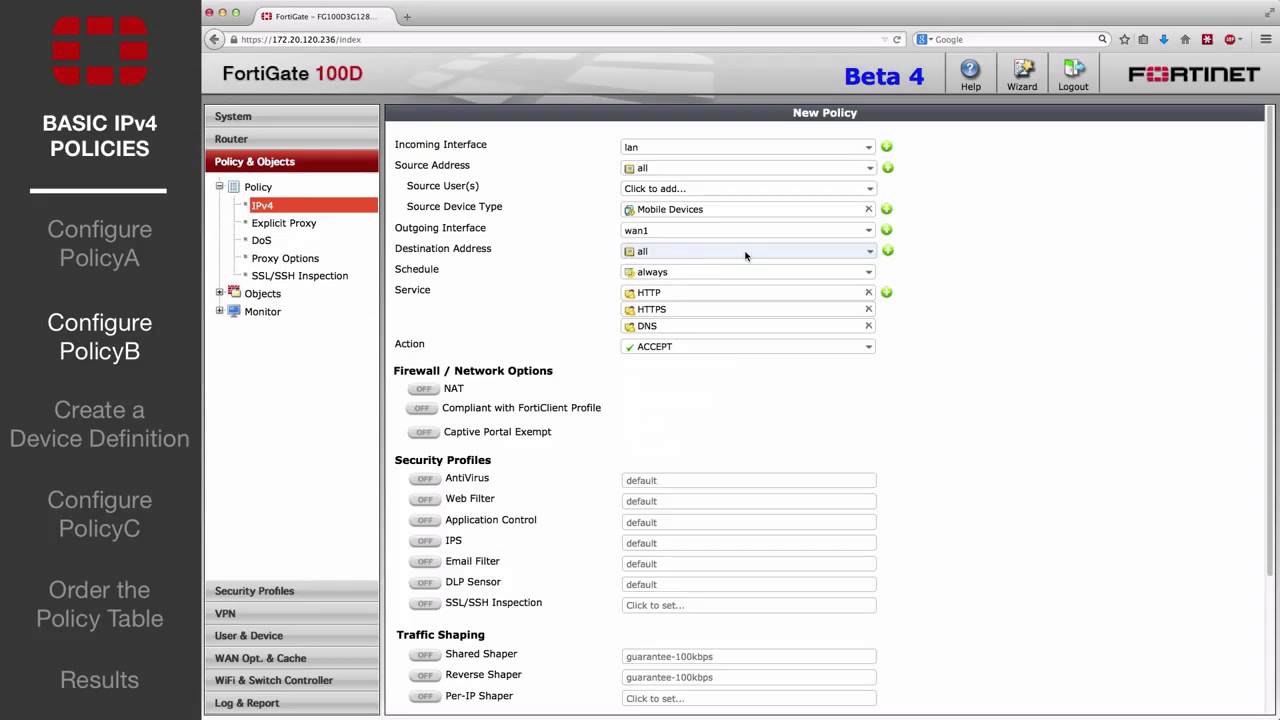Add Source Device Type with green plus
Screen dimensions: 1280x720
887,209
